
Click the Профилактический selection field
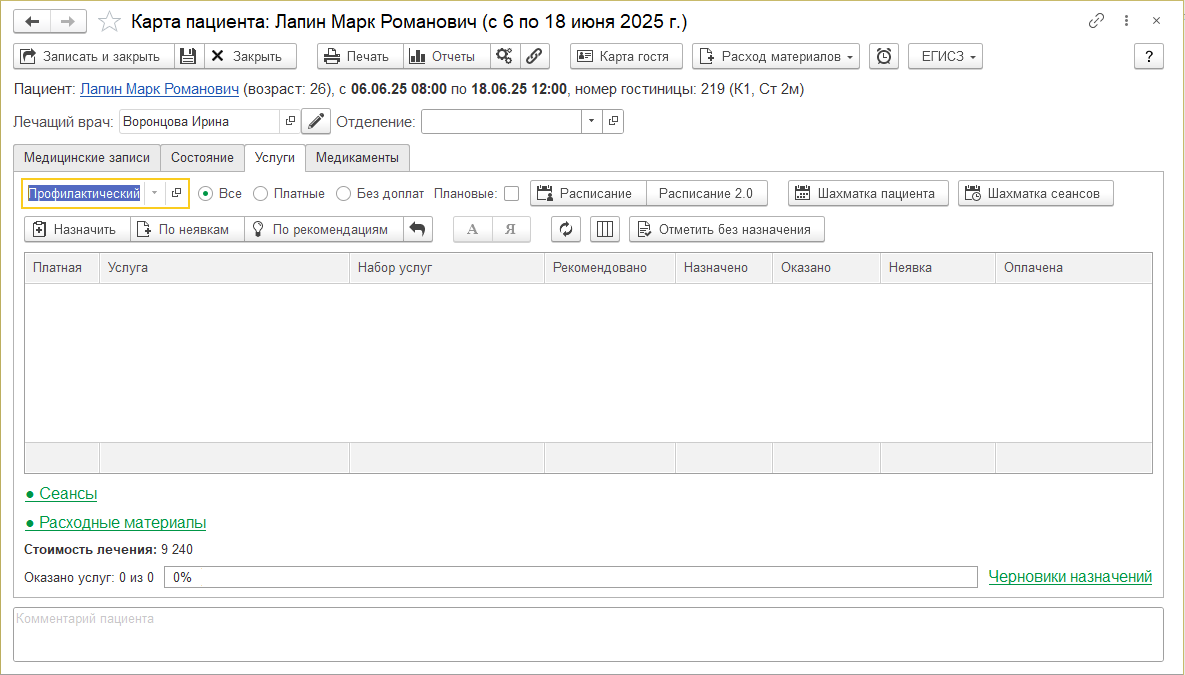85,193
